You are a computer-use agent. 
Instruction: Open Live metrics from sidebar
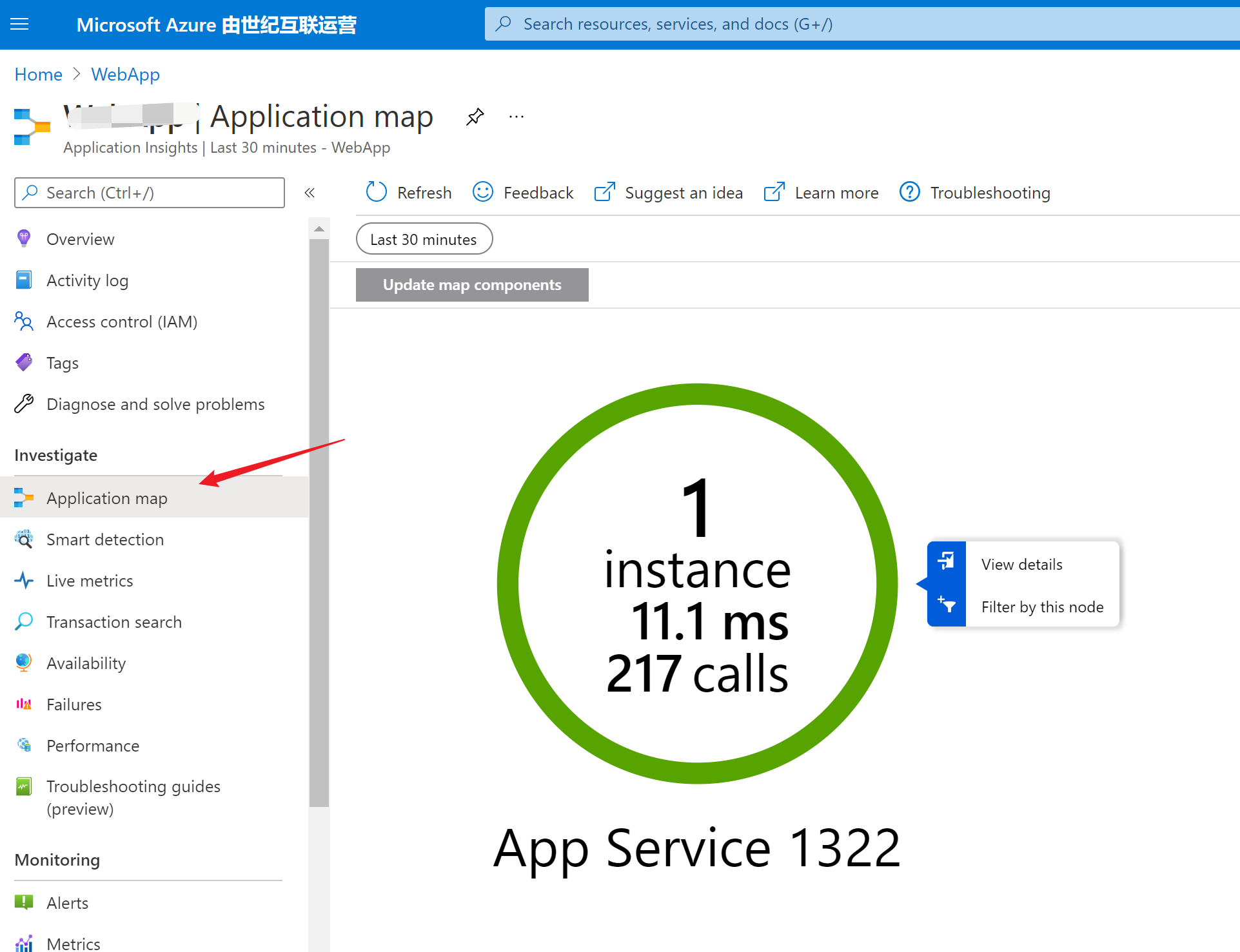click(x=90, y=581)
